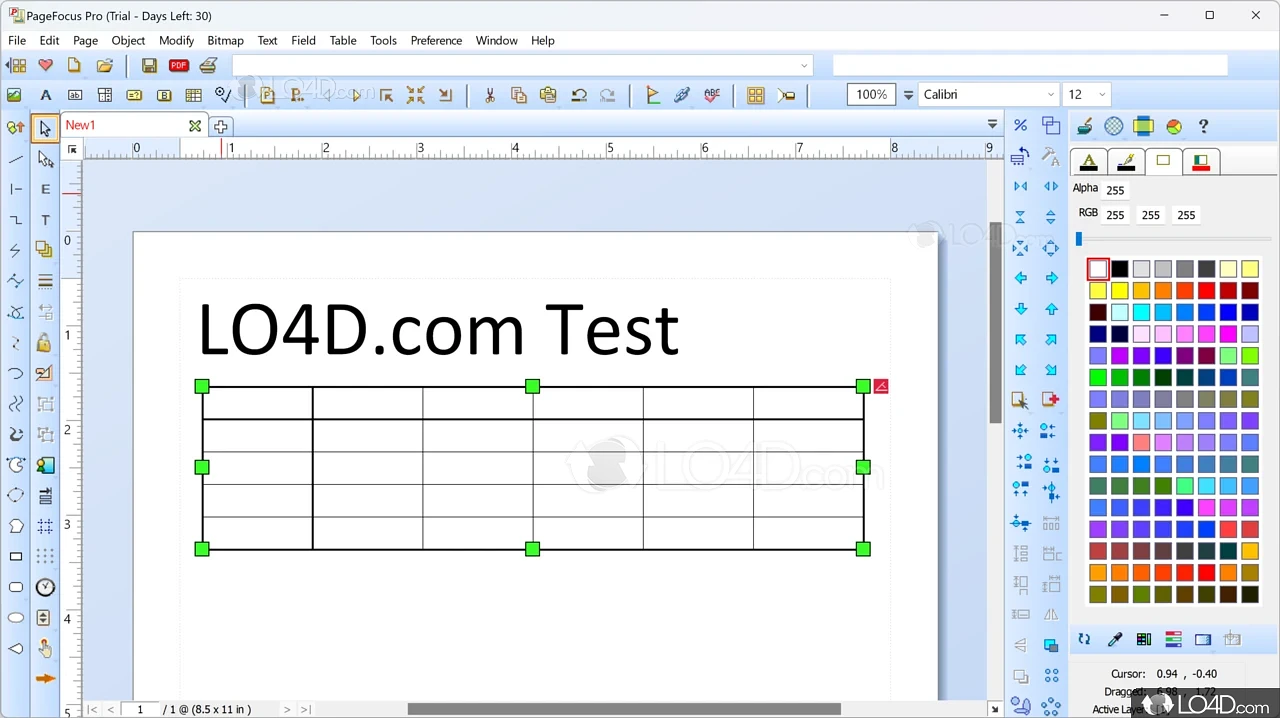
Task: Open the table creation tool on the toolbar
Action: (193, 94)
